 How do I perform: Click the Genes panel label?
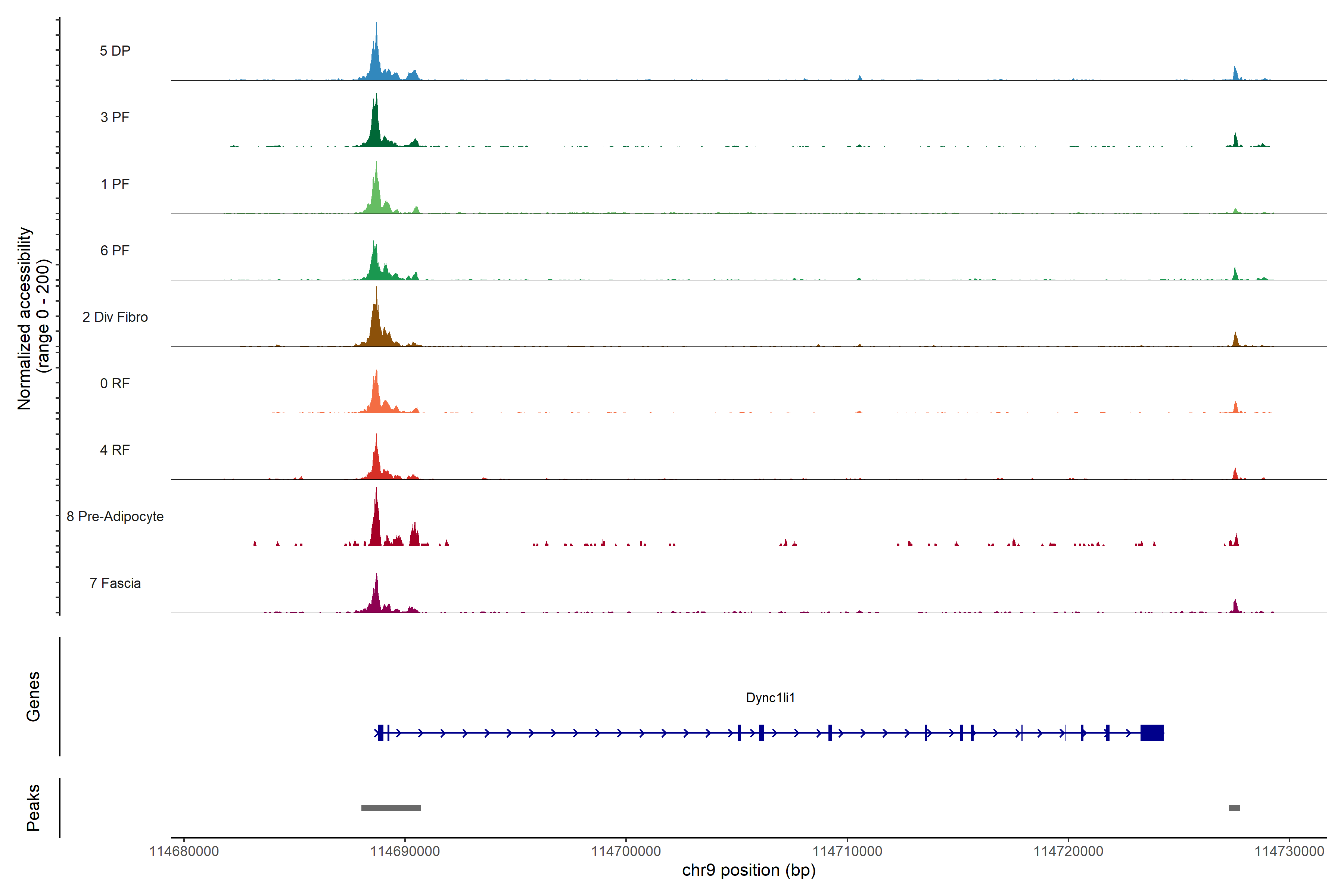coord(33,697)
